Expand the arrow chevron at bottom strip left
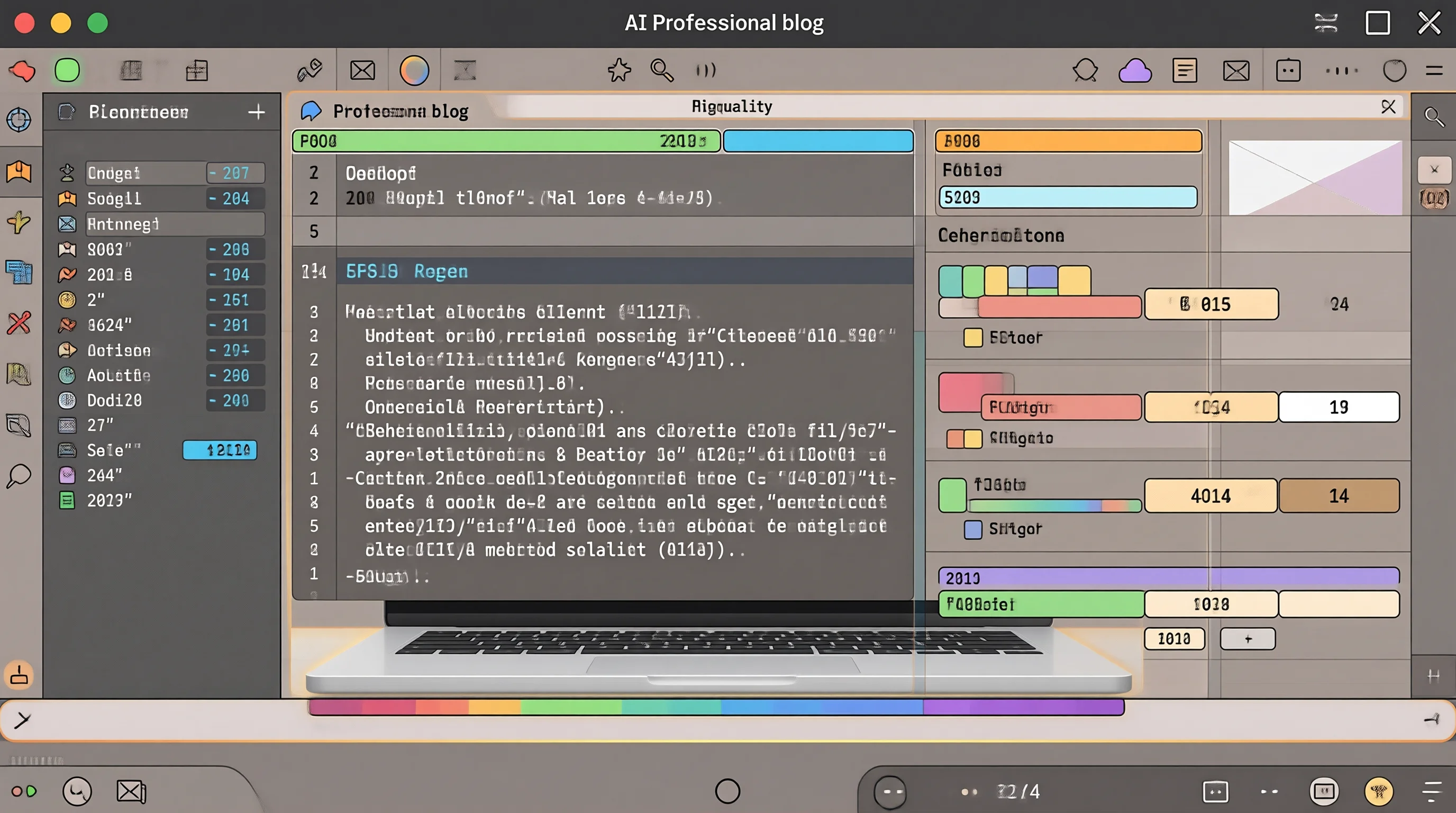1456x813 pixels. coord(22,720)
